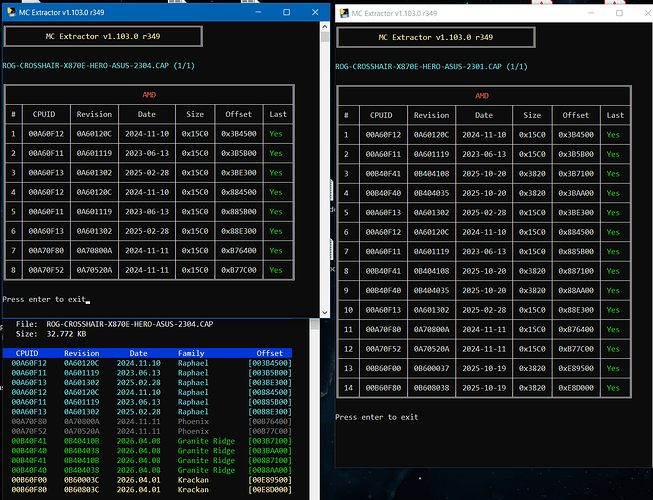Select the 2304.CAP filename line in the left window
653x500 pixels.
99,65
